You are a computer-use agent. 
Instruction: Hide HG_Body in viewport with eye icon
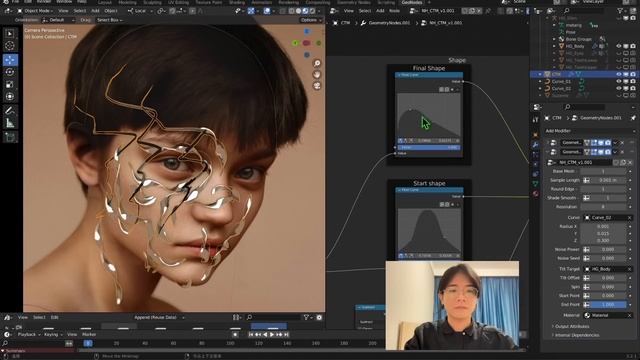[x=619, y=47]
